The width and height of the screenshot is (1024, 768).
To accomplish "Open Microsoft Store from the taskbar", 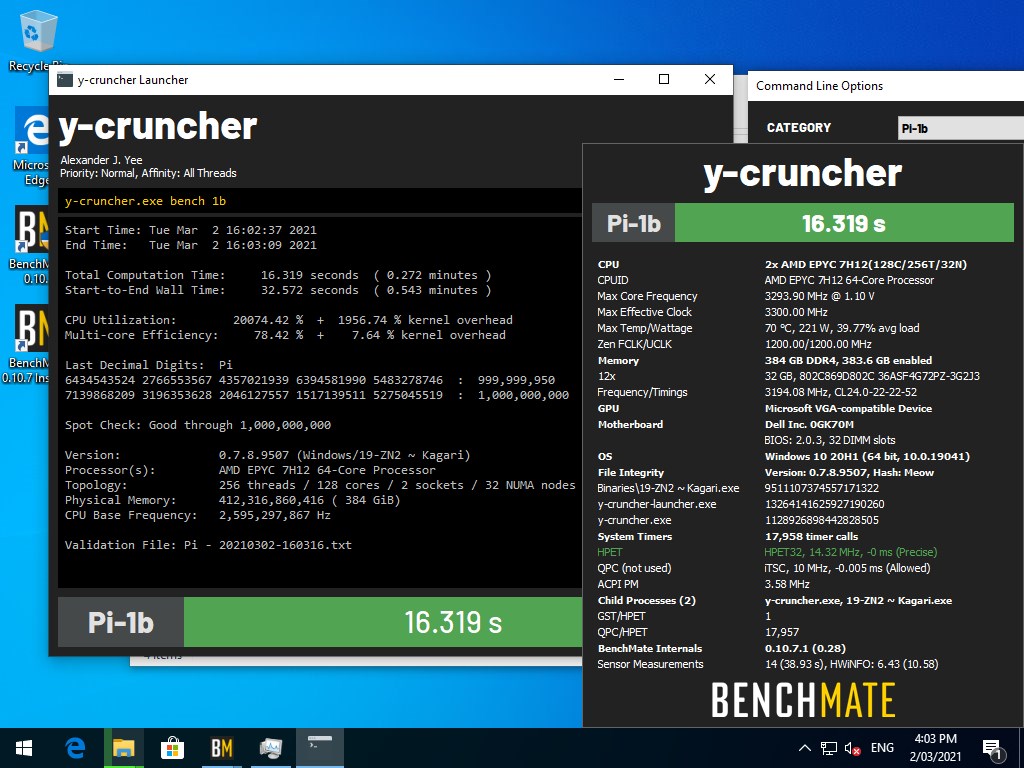I will tap(172, 748).
